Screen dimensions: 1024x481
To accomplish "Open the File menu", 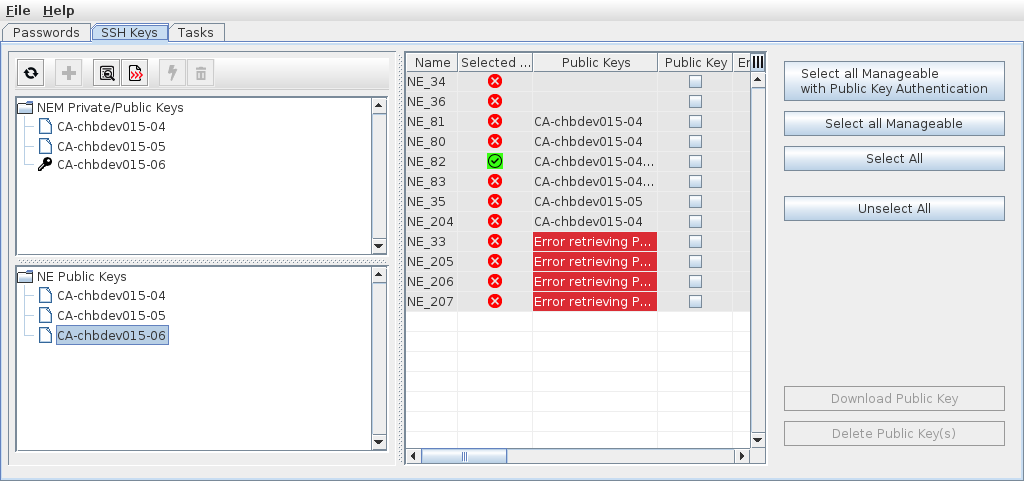I will (18, 10).
